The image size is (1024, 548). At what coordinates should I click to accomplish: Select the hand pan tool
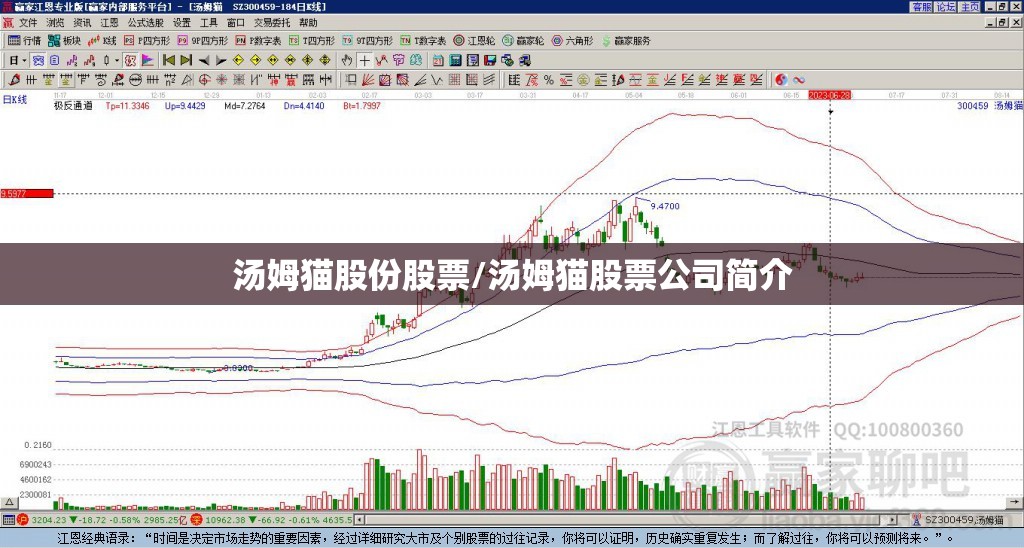(347, 61)
